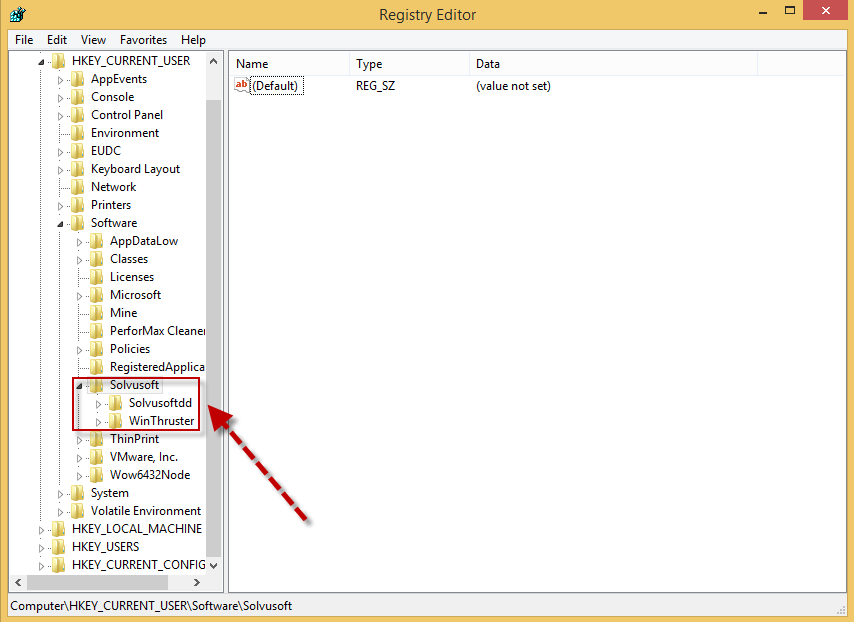Screen dimensions: 854x622
Task: Click the Keyboard Layout folder icon
Action: [x=77, y=169]
